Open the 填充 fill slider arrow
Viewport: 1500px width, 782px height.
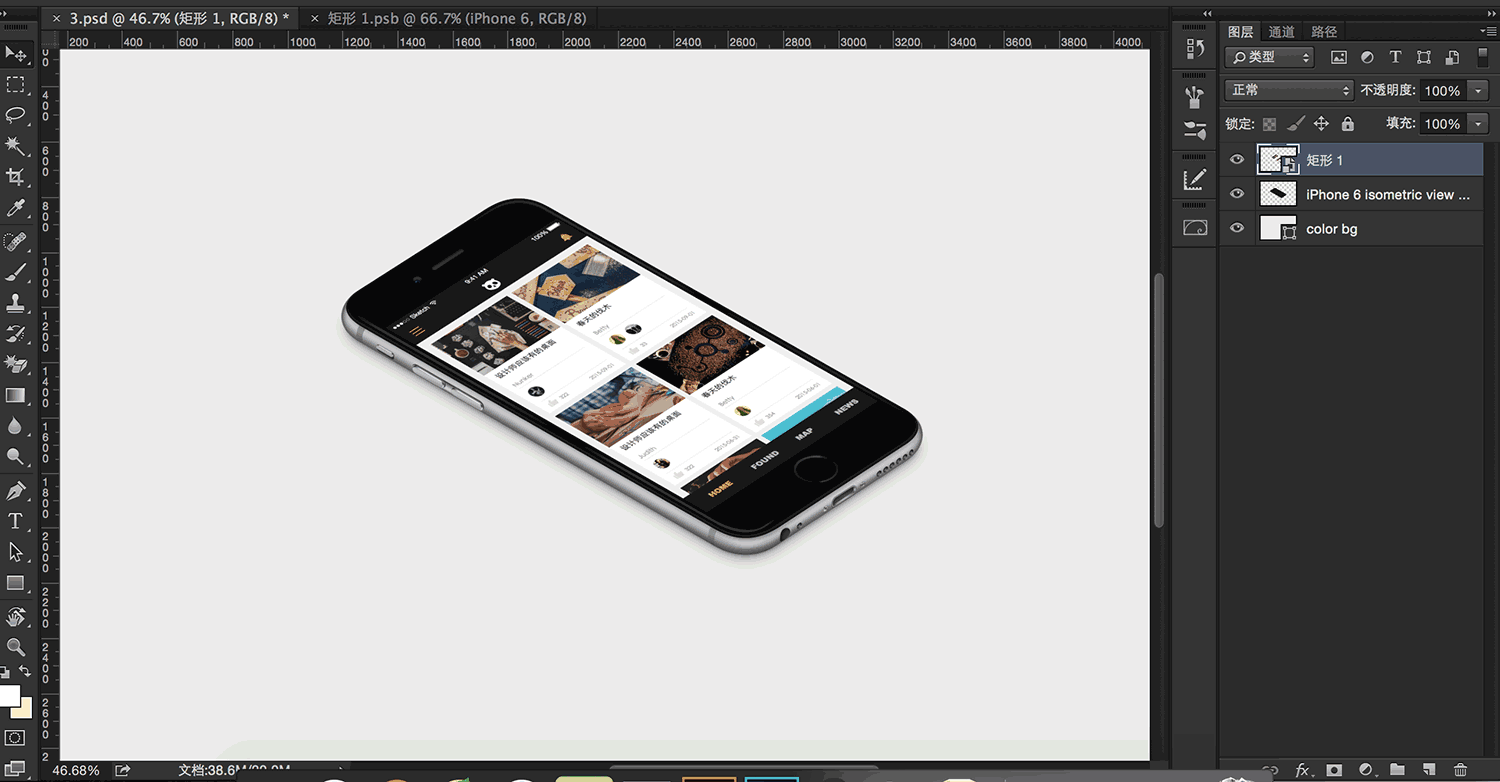(x=1479, y=124)
